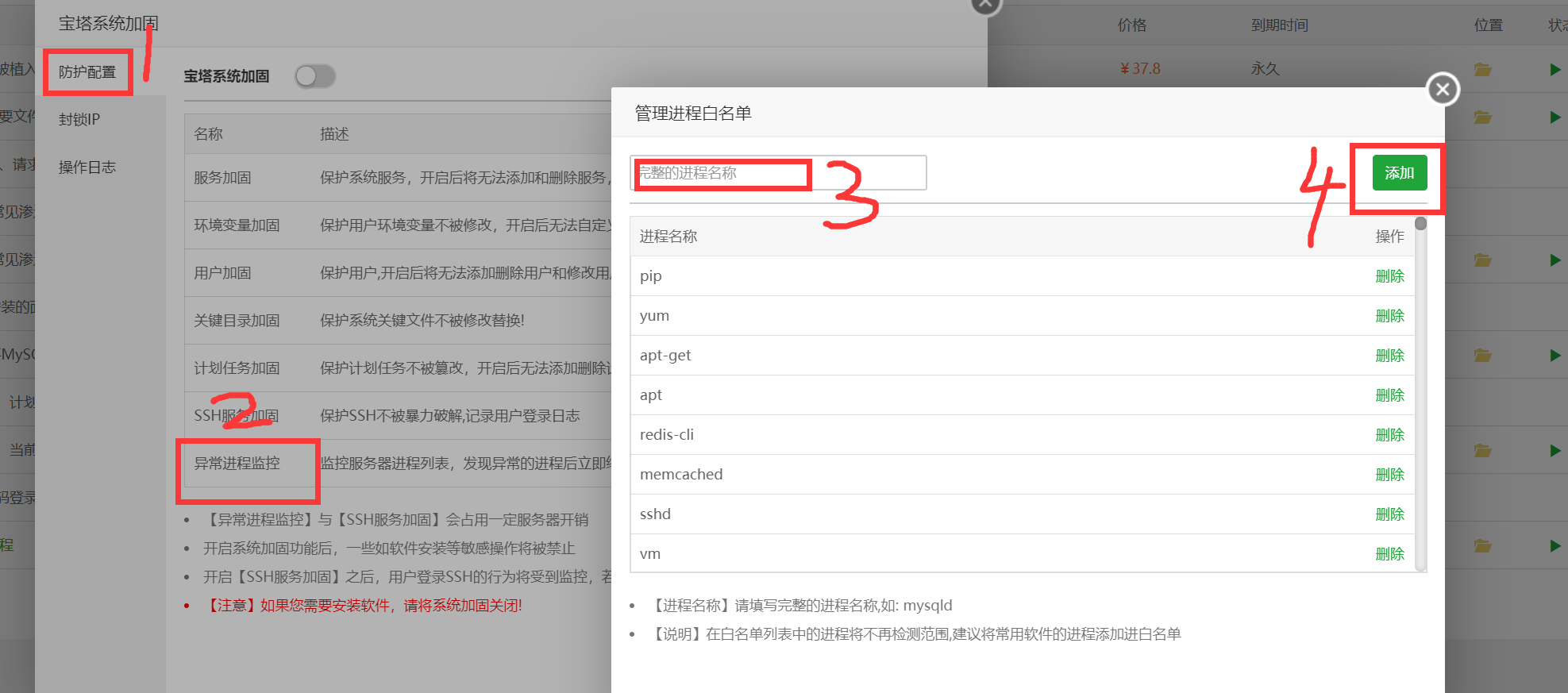Open the folder icon in the ¥37.8 row

1482,69
